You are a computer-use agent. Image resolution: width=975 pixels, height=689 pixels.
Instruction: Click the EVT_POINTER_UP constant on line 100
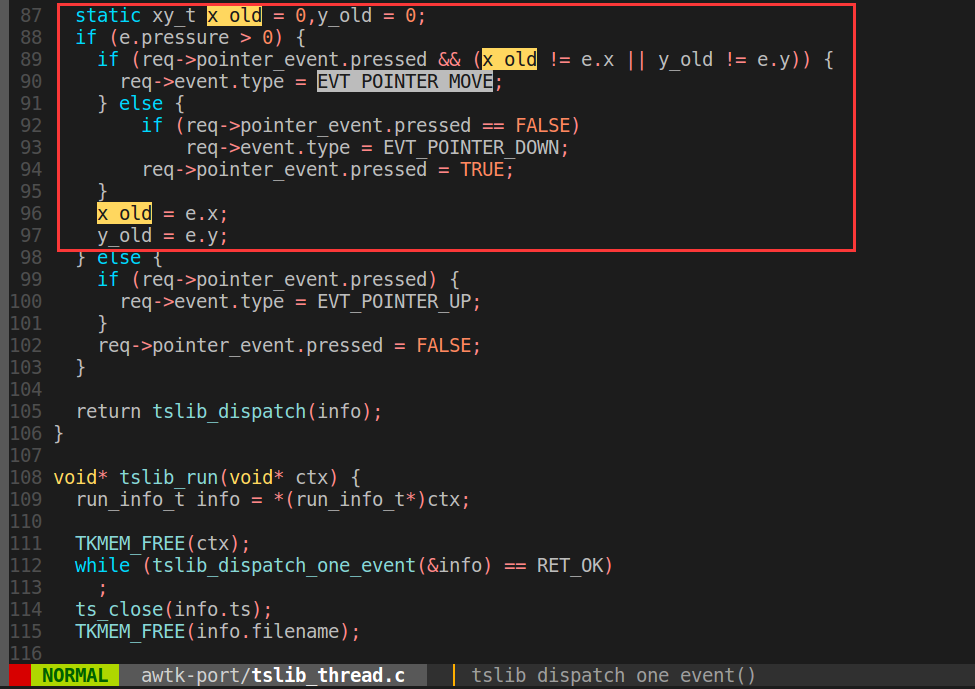[395, 301]
